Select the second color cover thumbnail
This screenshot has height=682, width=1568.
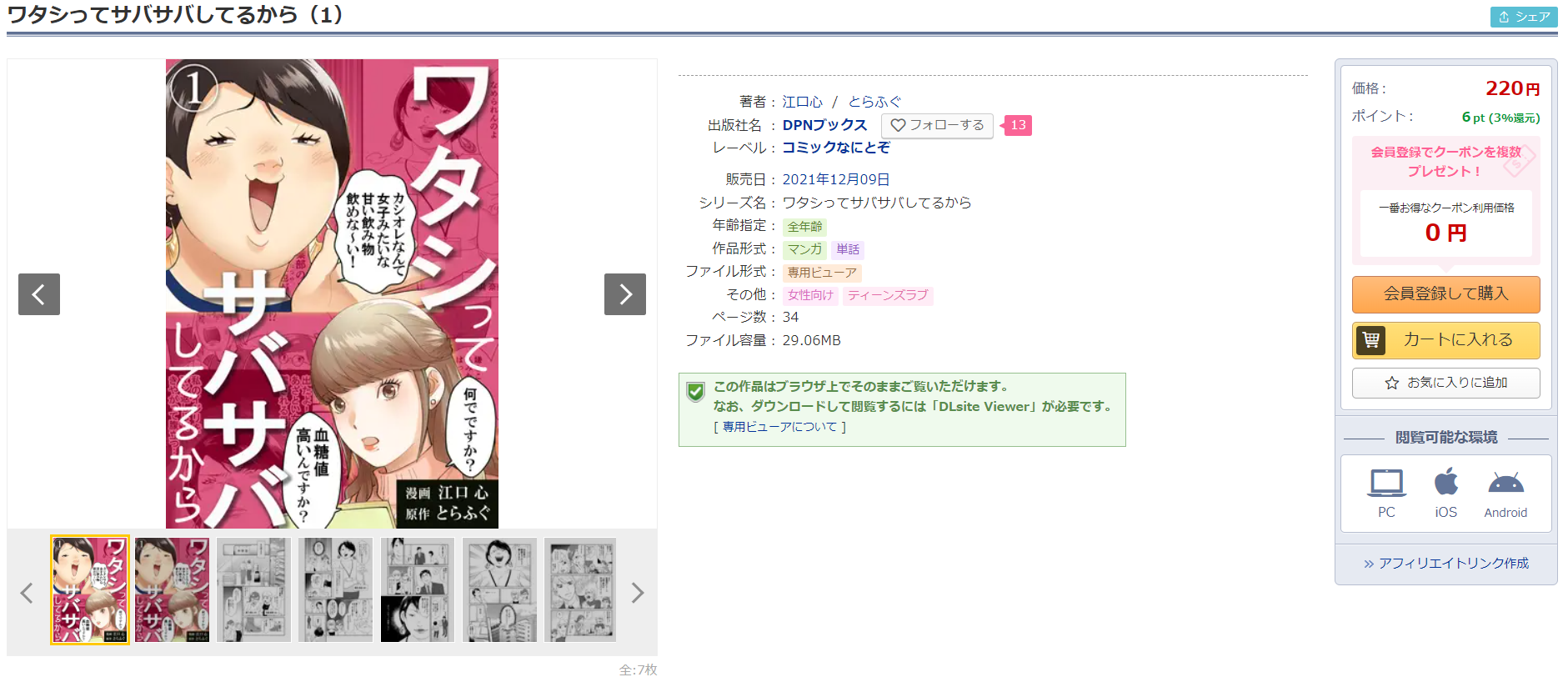[172, 589]
